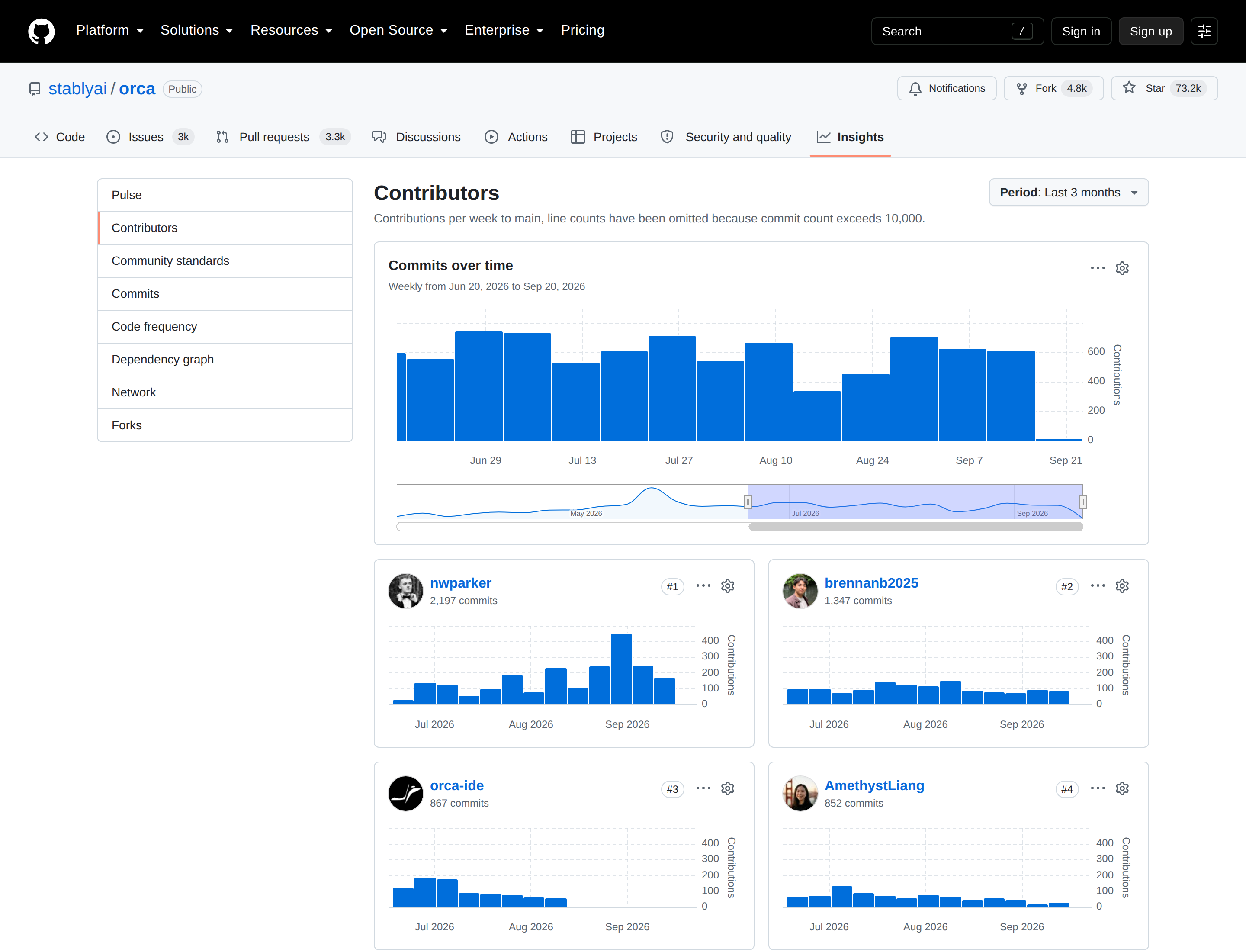
Task: Click the timeline horizontal scrollbar thumb
Action: coord(915,527)
